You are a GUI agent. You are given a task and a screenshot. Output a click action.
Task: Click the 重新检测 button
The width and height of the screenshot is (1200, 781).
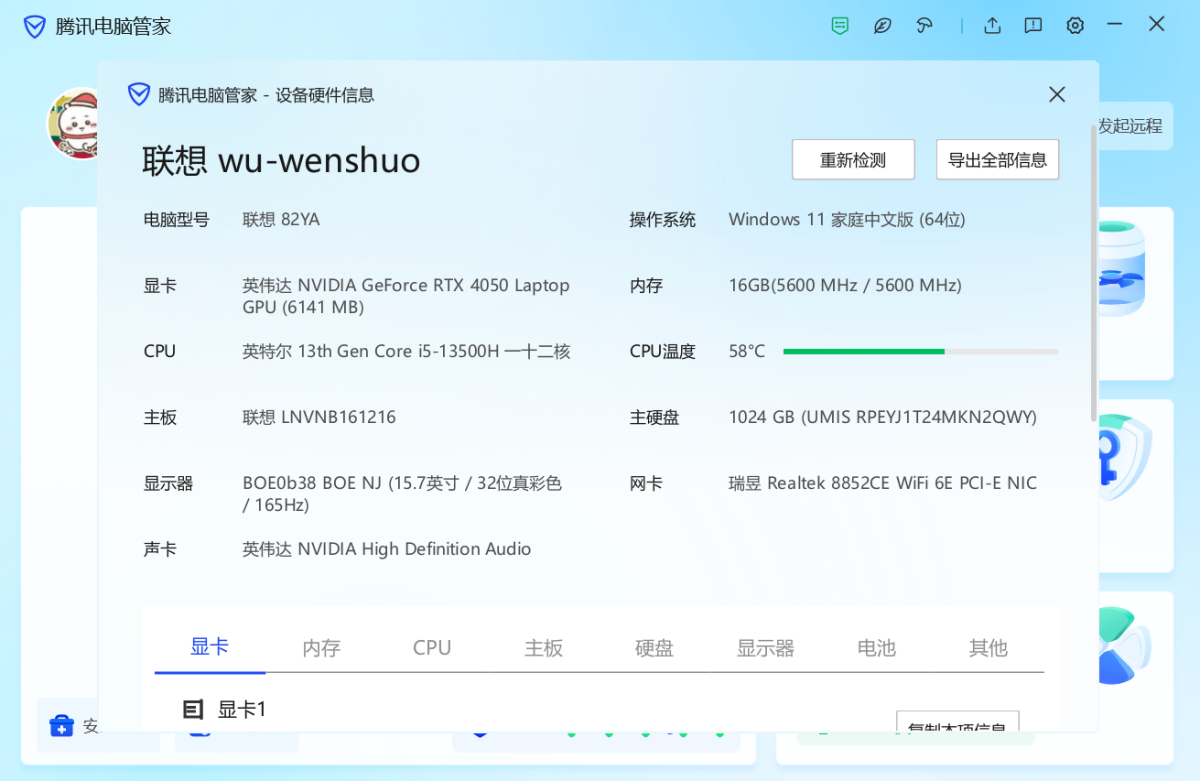pyautogui.click(x=853, y=160)
